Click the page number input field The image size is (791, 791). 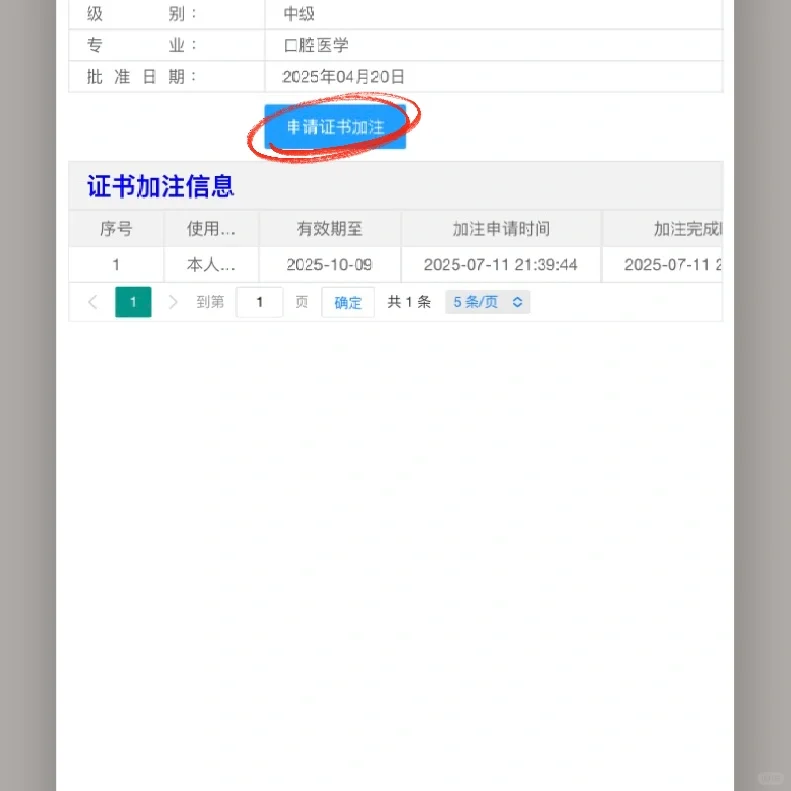pyautogui.click(x=259, y=302)
